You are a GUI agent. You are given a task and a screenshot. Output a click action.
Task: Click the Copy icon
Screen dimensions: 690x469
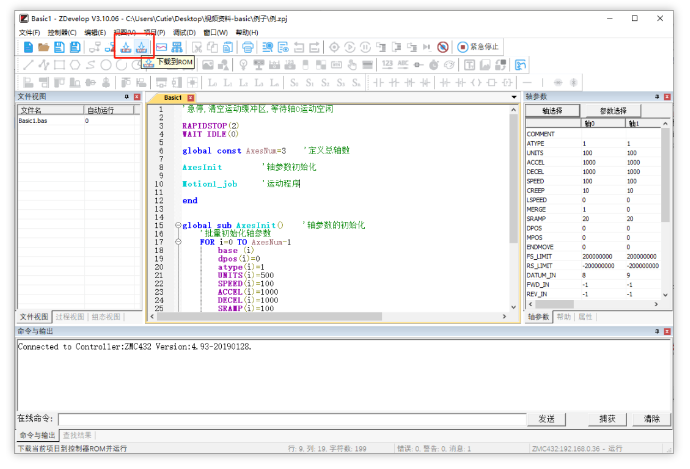(x=213, y=47)
